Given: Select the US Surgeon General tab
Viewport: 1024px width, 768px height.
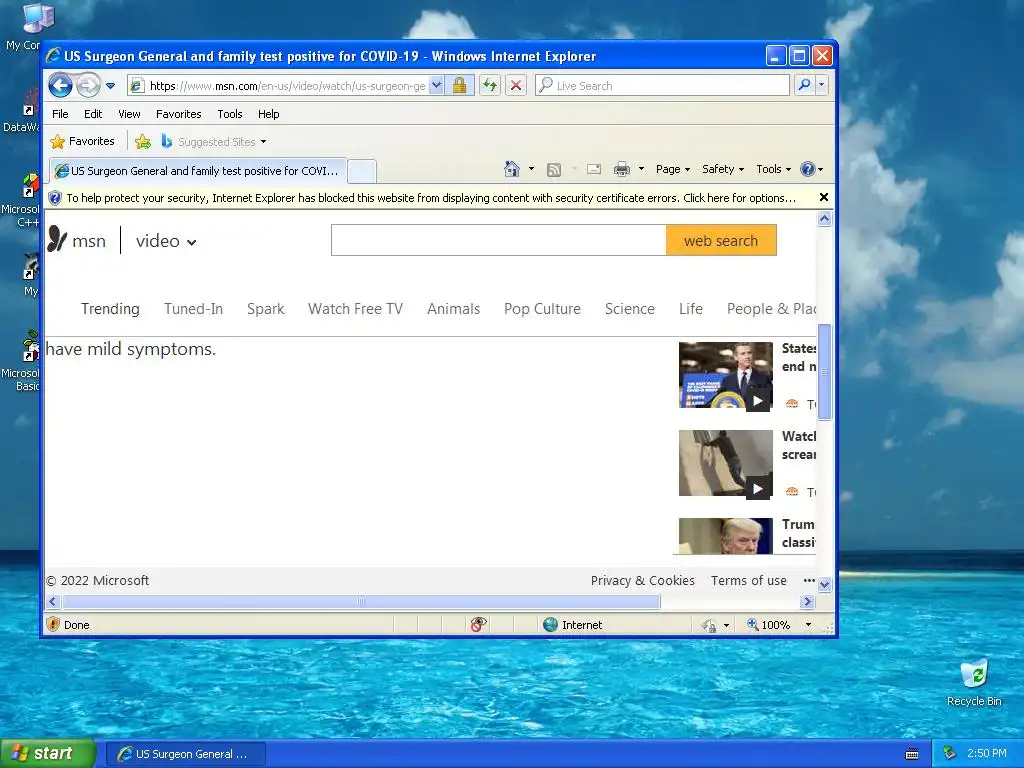Looking at the screenshot, I should (x=198, y=170).
